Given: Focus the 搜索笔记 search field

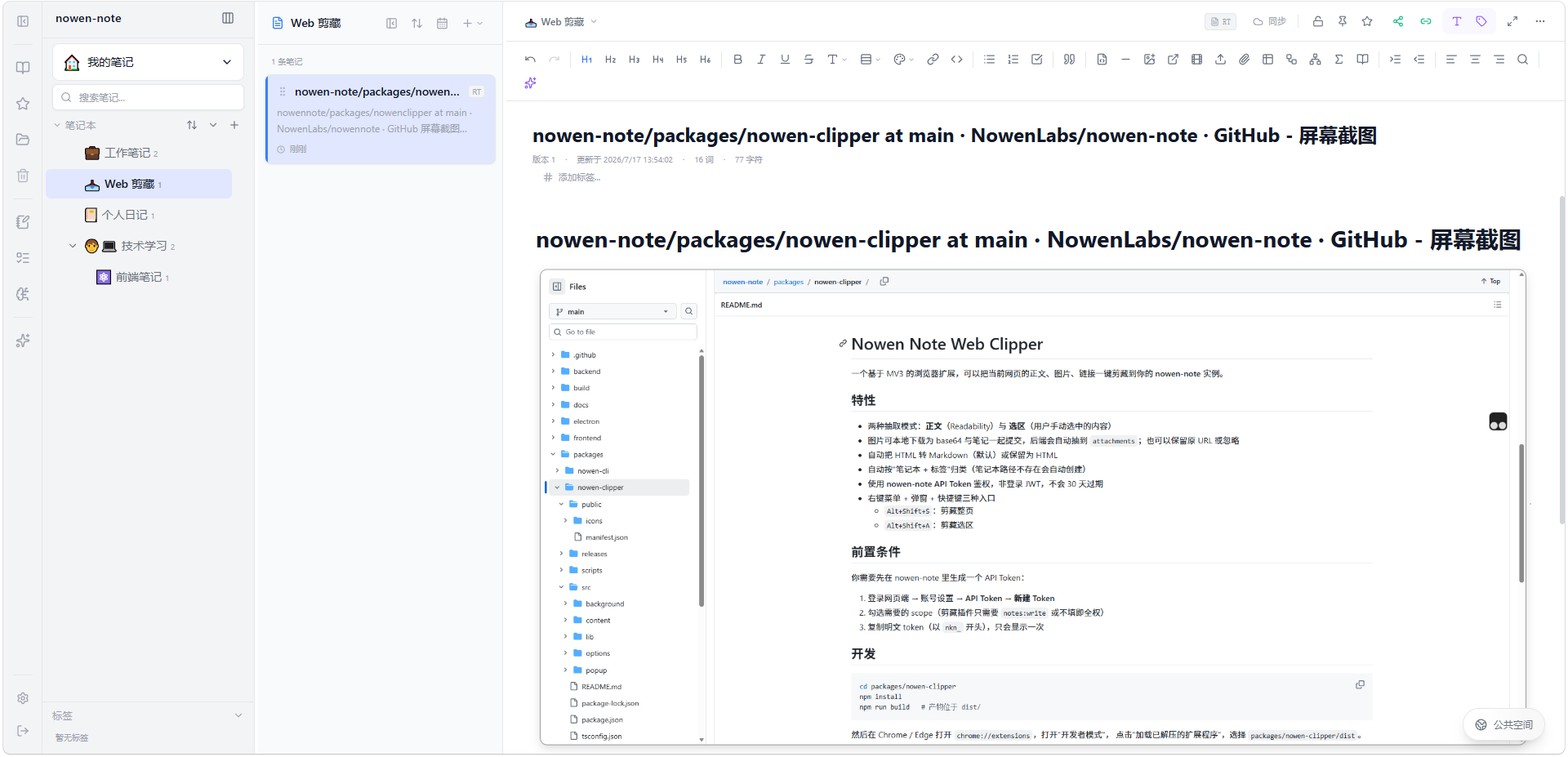Looking at the screenshot, I should (x=149, y=97).
